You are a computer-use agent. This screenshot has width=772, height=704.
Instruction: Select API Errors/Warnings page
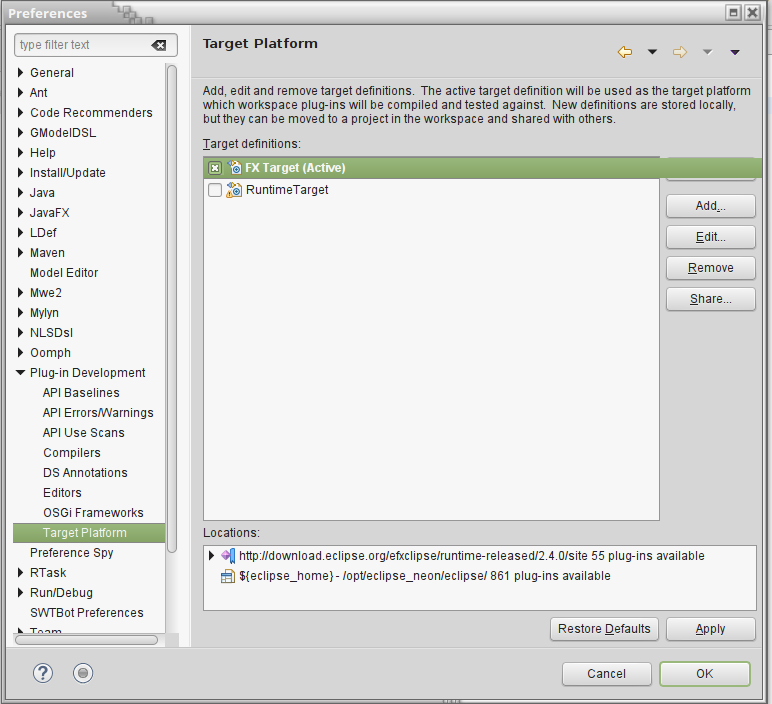(x=98, y=413)
